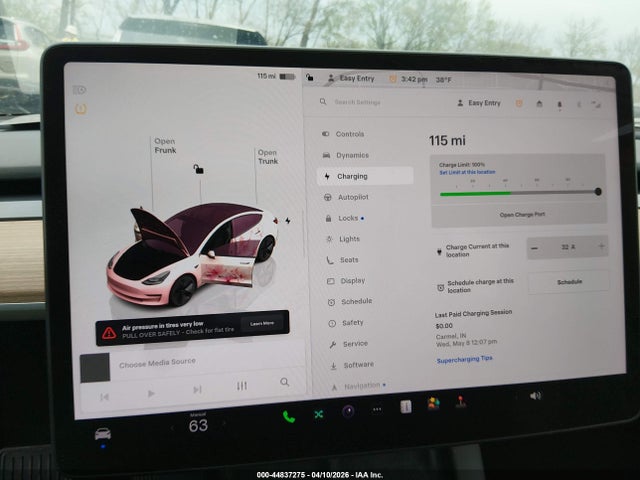Tap the cellular signal icon in settings header

596,105
